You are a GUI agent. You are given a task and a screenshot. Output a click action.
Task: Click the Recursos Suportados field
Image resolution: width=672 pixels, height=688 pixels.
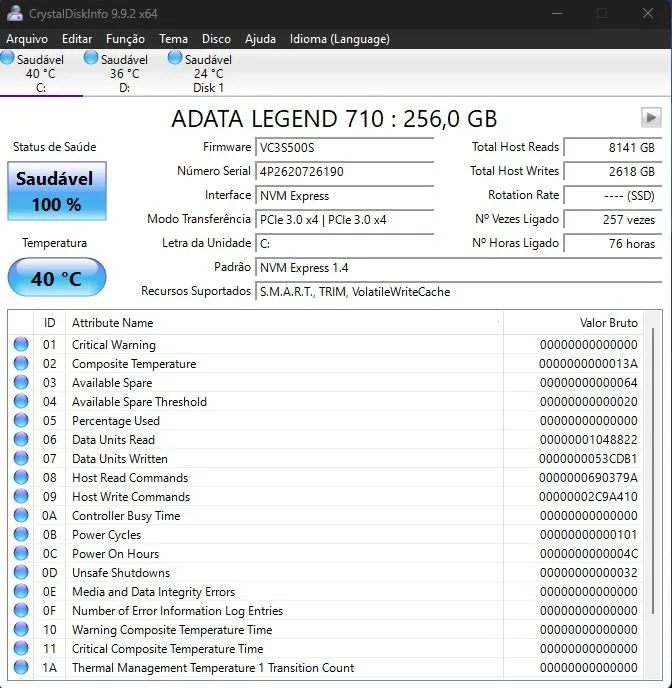click(x=458, y=292)
